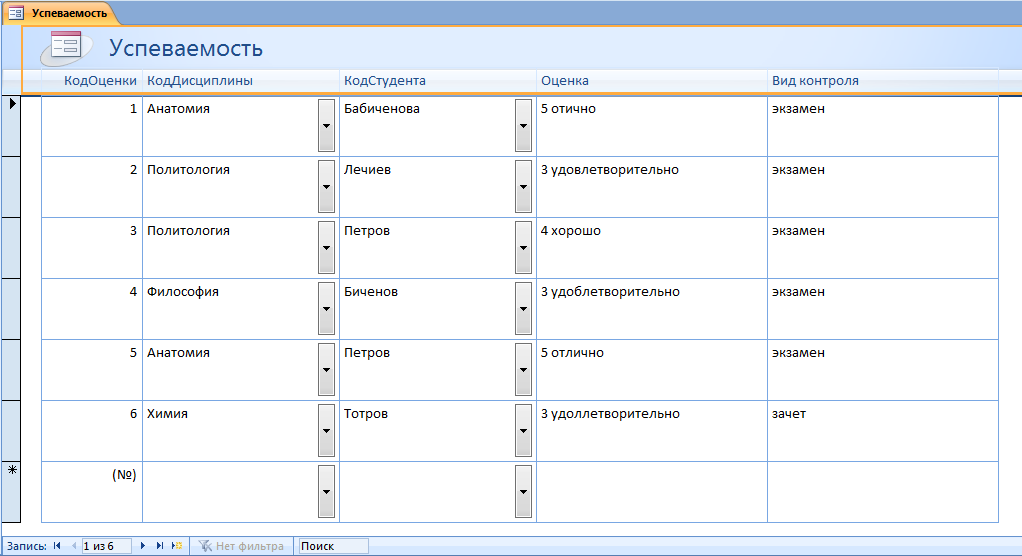
Task: Open discipline dropdown for Анатомия in record 5
Action: (327, 370)
